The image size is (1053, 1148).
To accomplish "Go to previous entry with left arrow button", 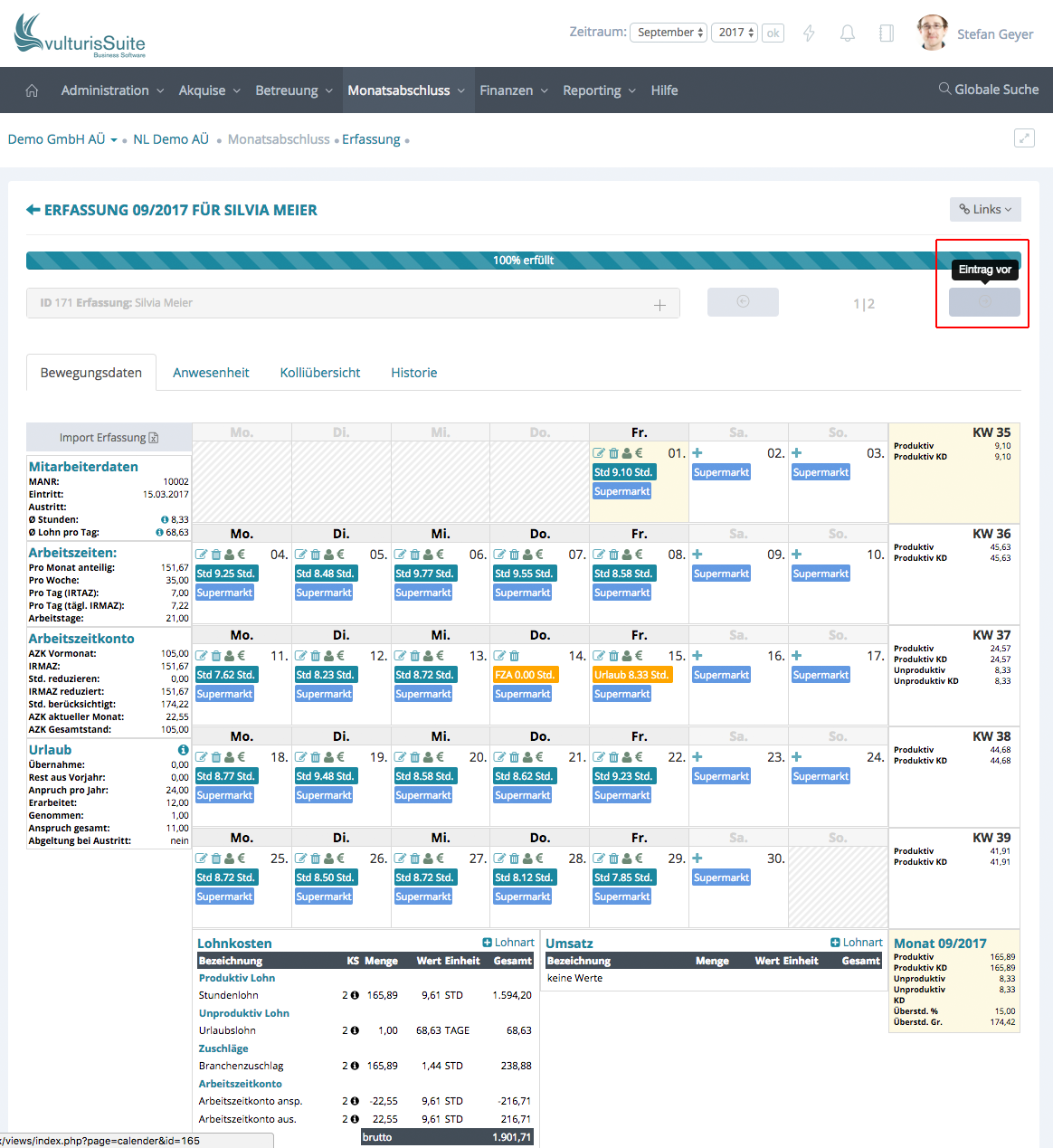I will pos(743,302).
